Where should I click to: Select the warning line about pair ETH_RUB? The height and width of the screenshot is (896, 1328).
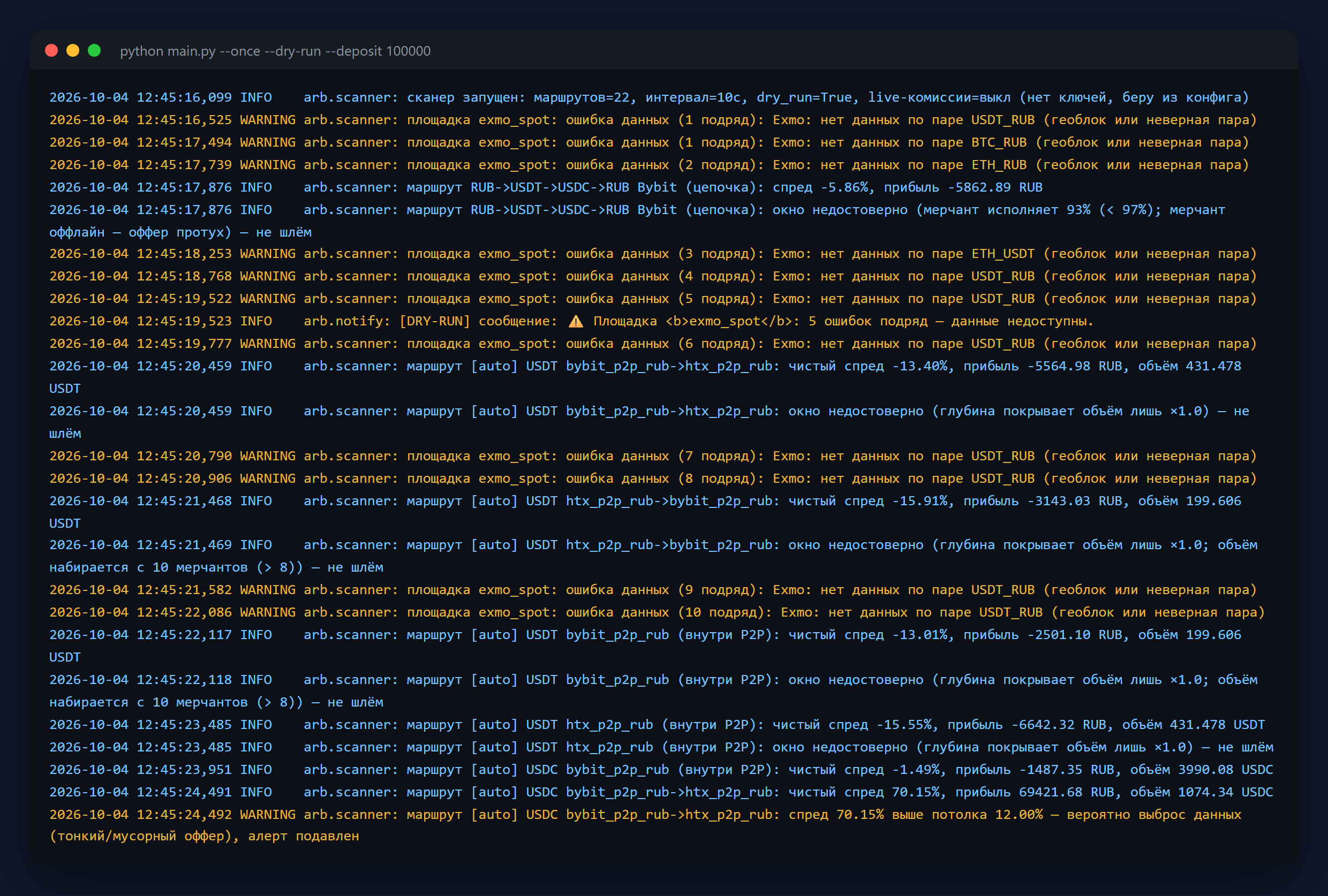(648, 165)
